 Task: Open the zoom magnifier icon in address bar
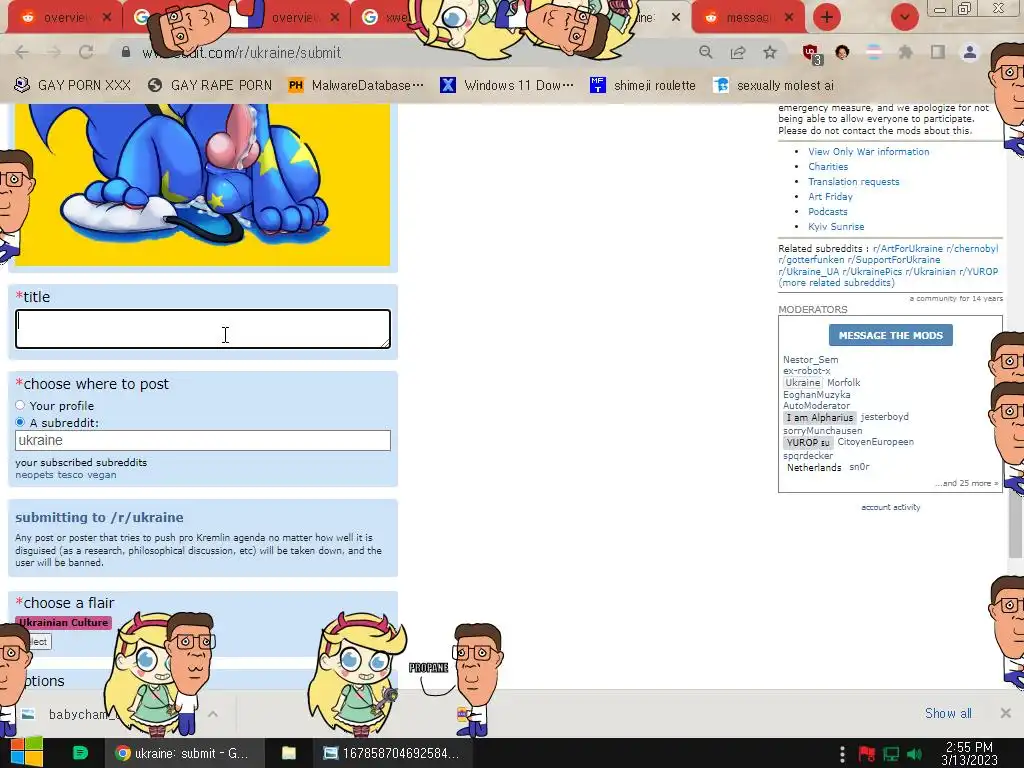tap(705, 52)
